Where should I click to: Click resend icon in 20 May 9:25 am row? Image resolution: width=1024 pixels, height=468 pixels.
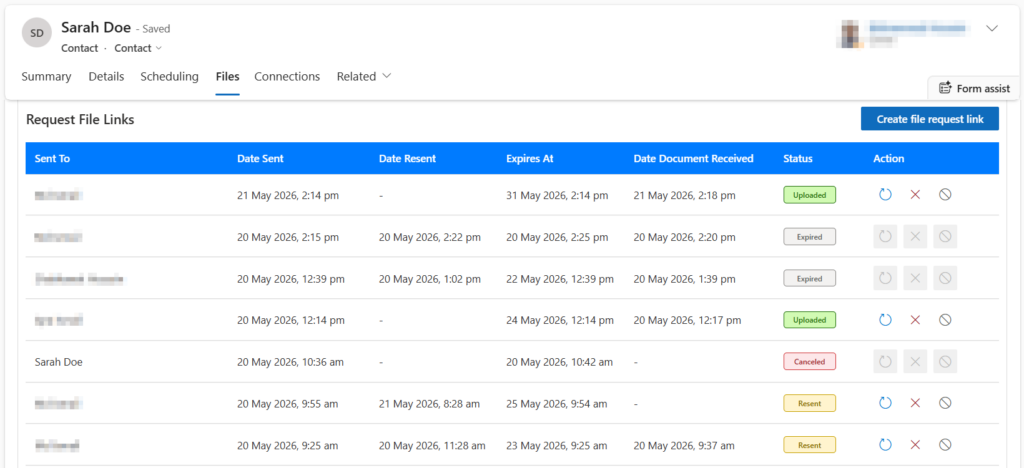(x=885, y=445)
